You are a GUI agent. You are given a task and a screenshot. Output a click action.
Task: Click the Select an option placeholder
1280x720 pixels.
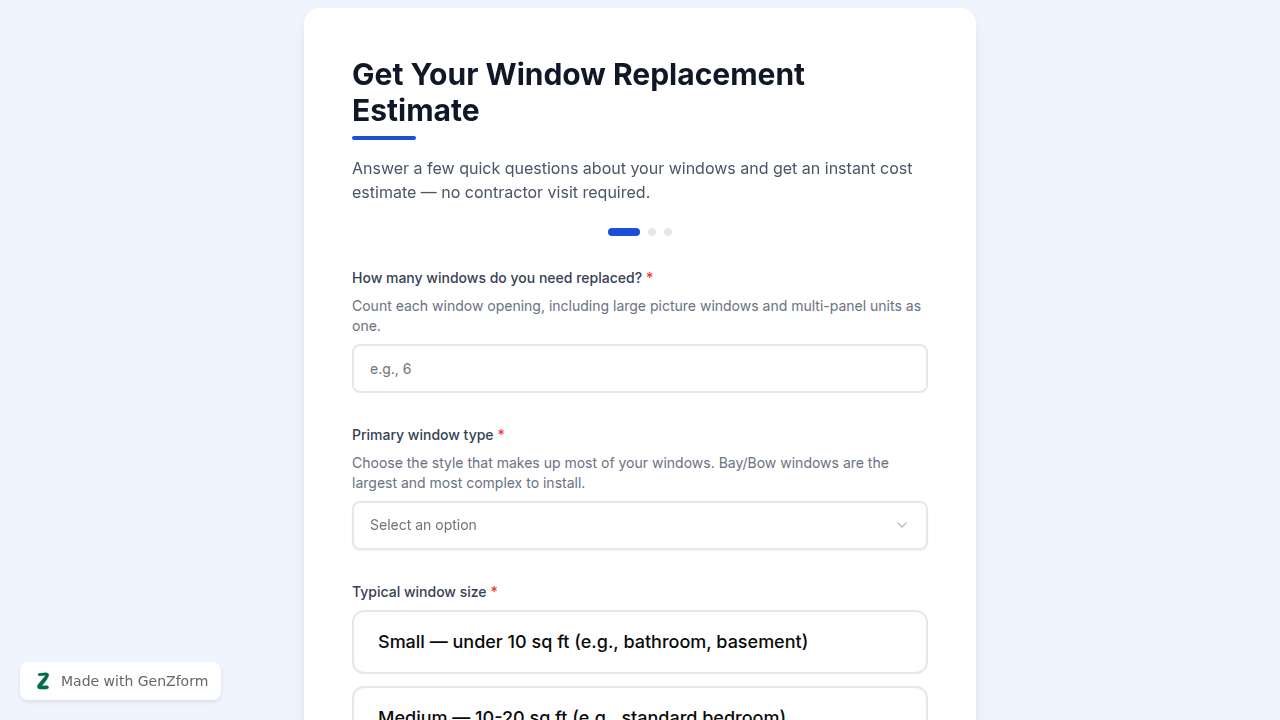click(x=423, y=525)
